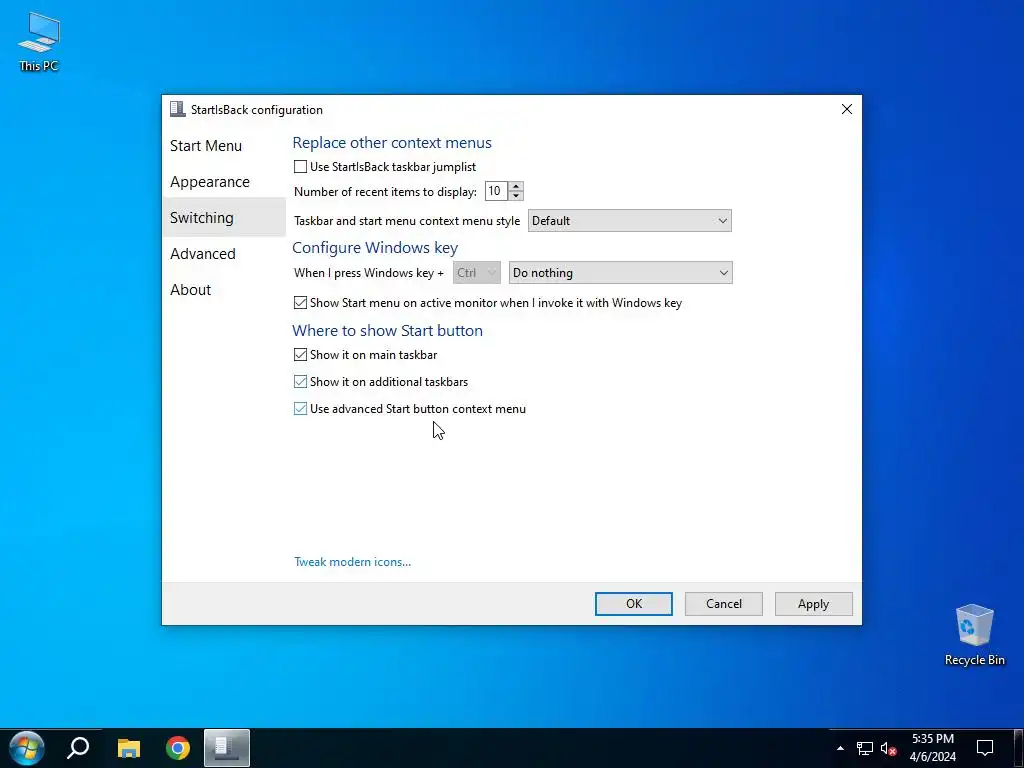Screen dimensions: 1024x768
Task: Open the About section
Action: [x=223, y=289]
